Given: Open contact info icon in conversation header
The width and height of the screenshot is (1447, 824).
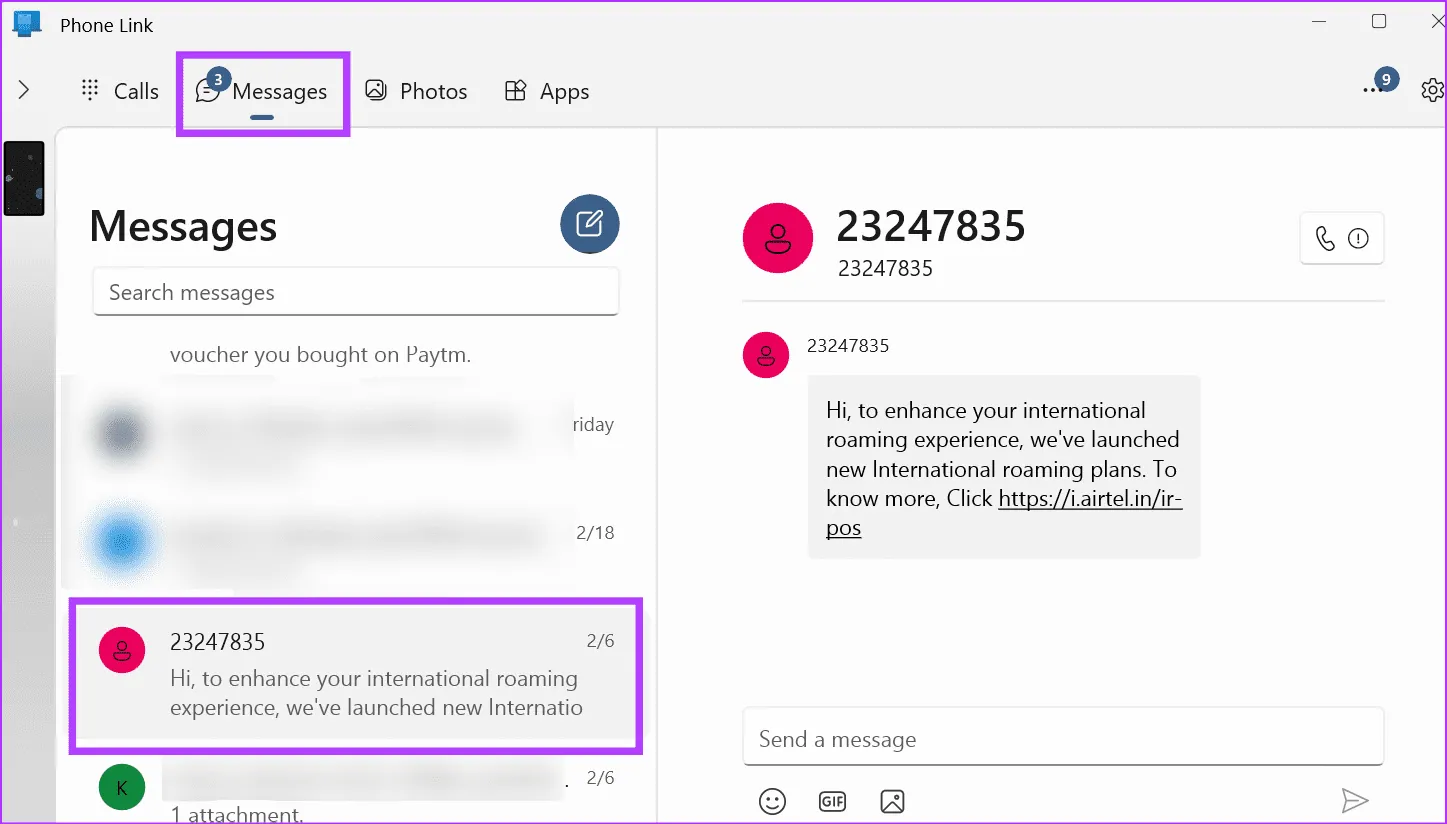Looking at the screenshot, I should (1358, 239).
